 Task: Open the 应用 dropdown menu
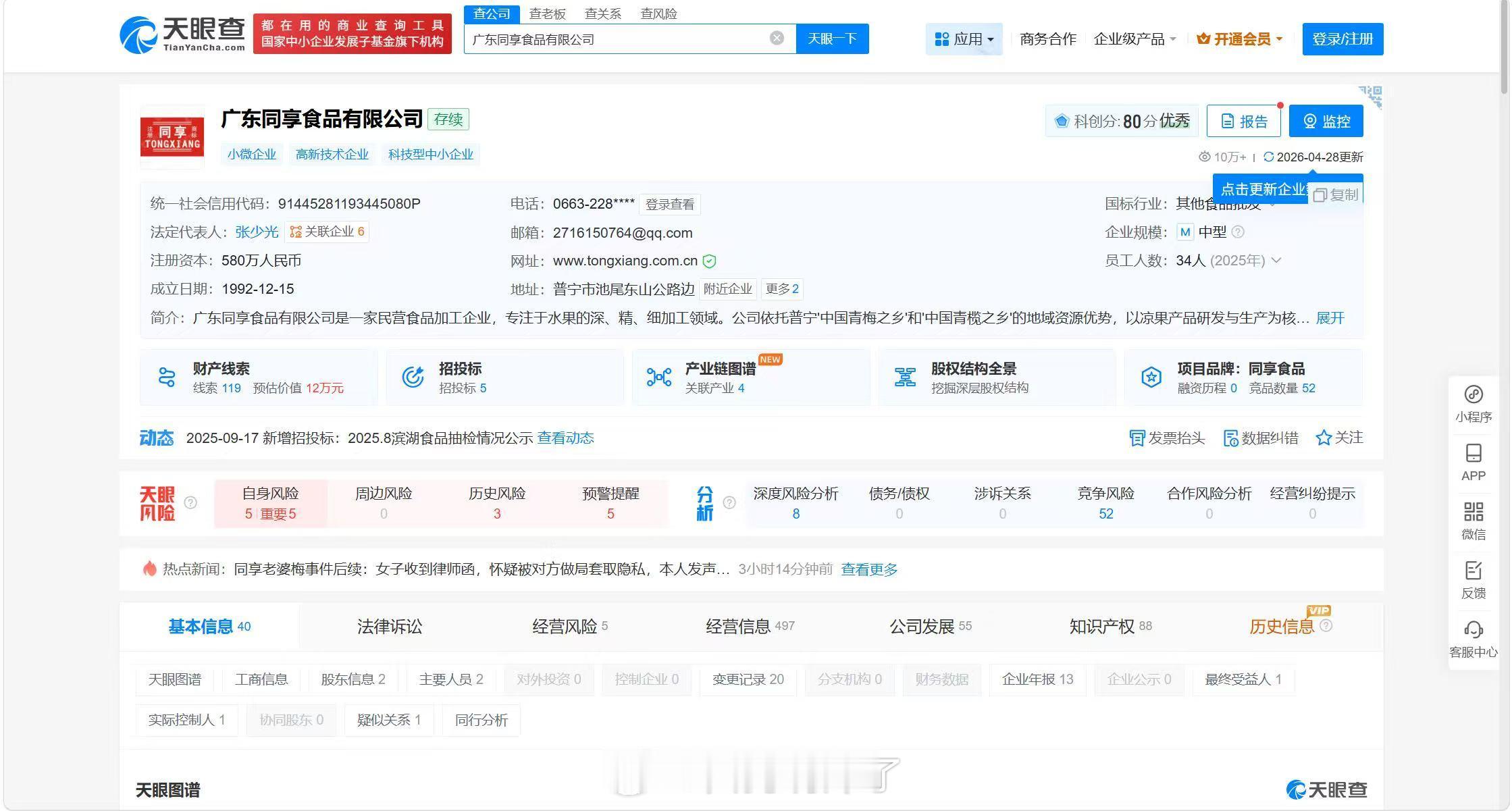(964, 39)
